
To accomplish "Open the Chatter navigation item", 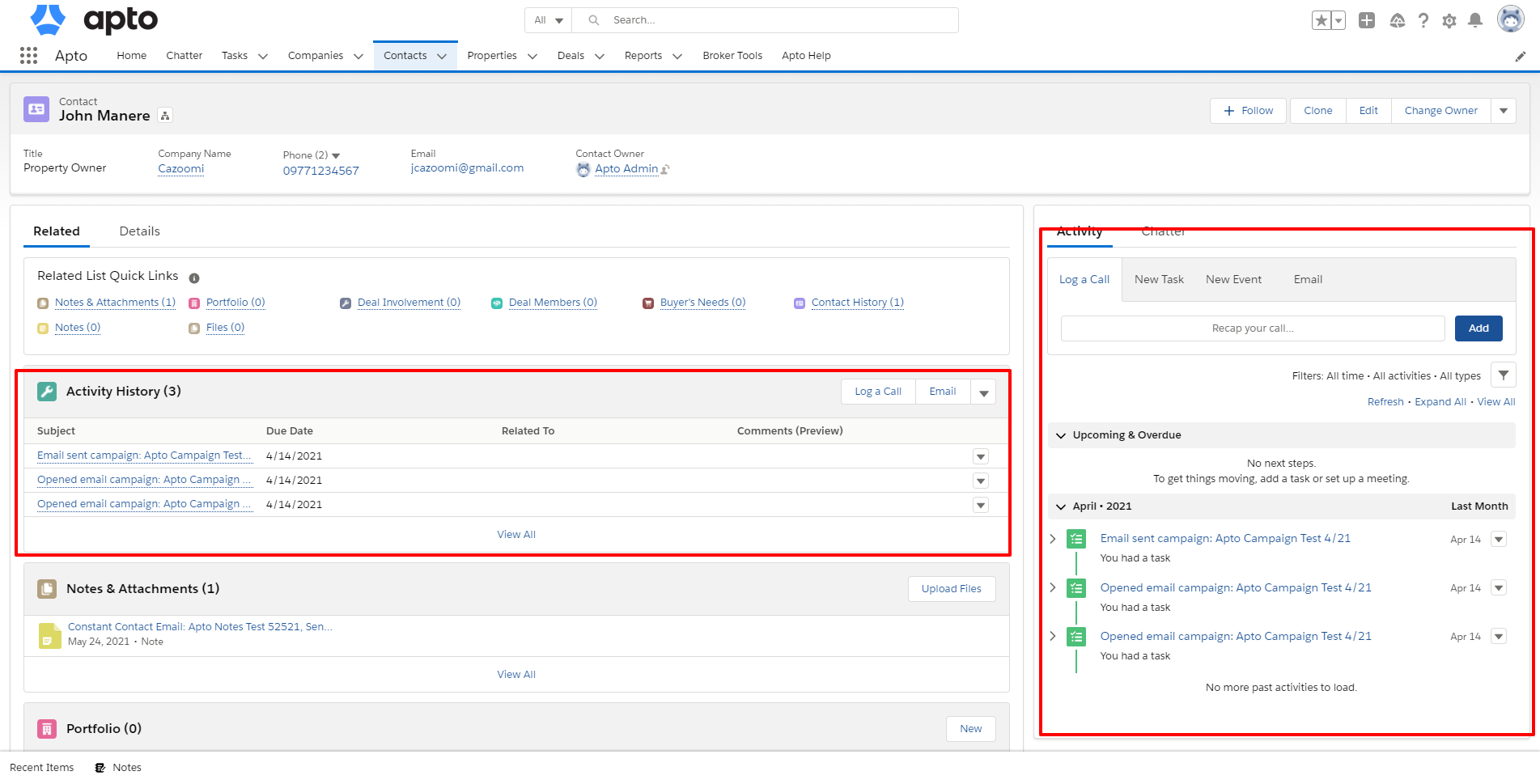I will pos(185,56).
